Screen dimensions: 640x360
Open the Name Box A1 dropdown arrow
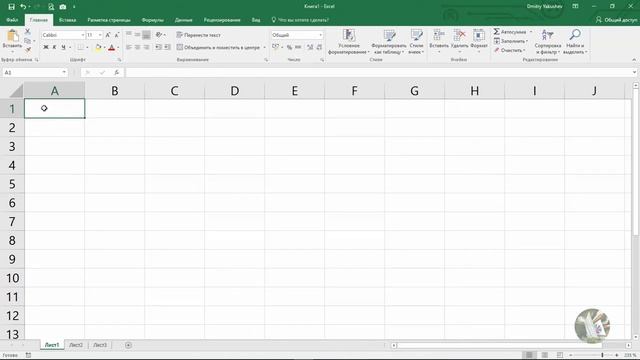[64, 72]
